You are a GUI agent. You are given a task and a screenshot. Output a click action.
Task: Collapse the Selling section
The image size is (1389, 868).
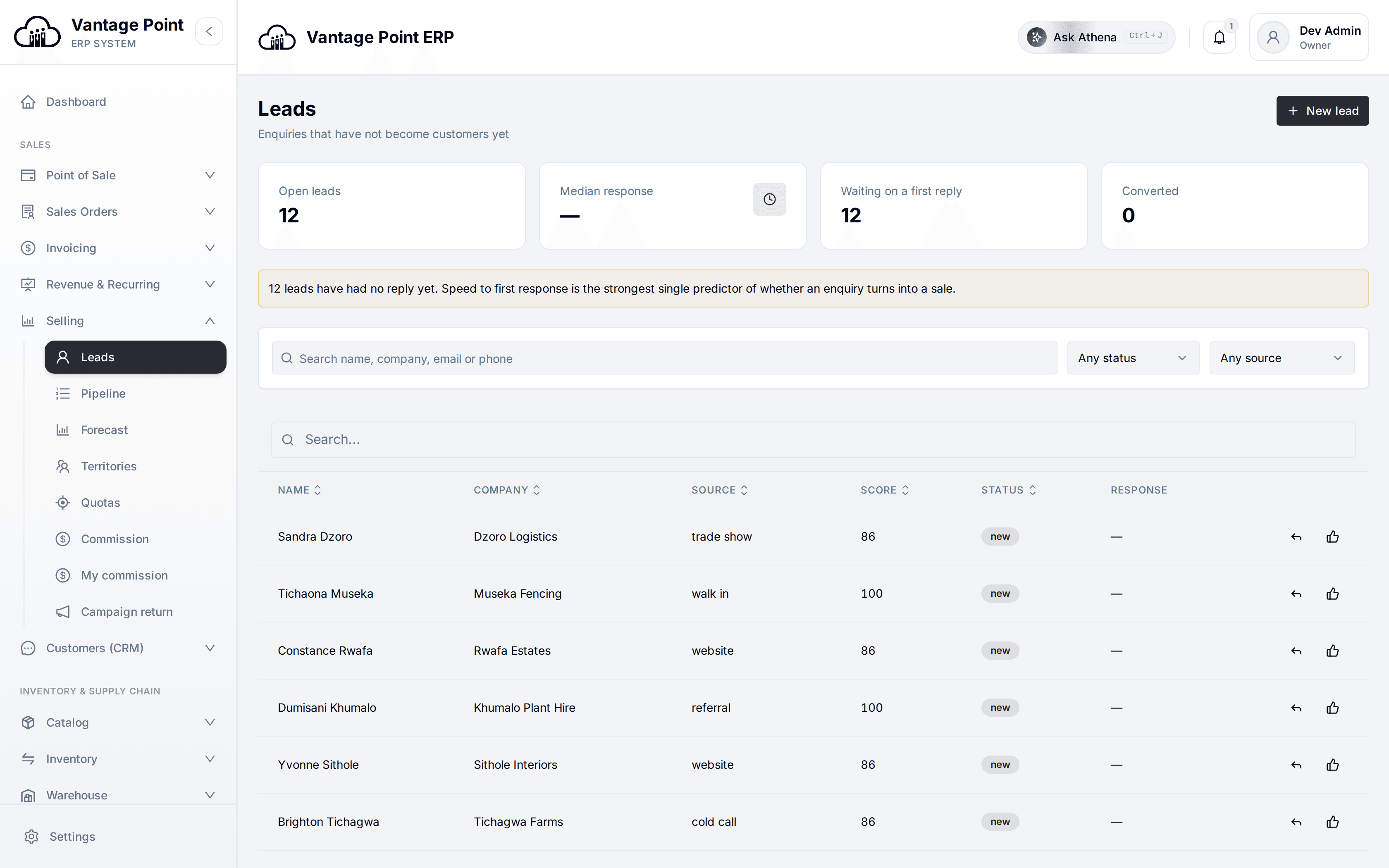click(x=118, y=320)
